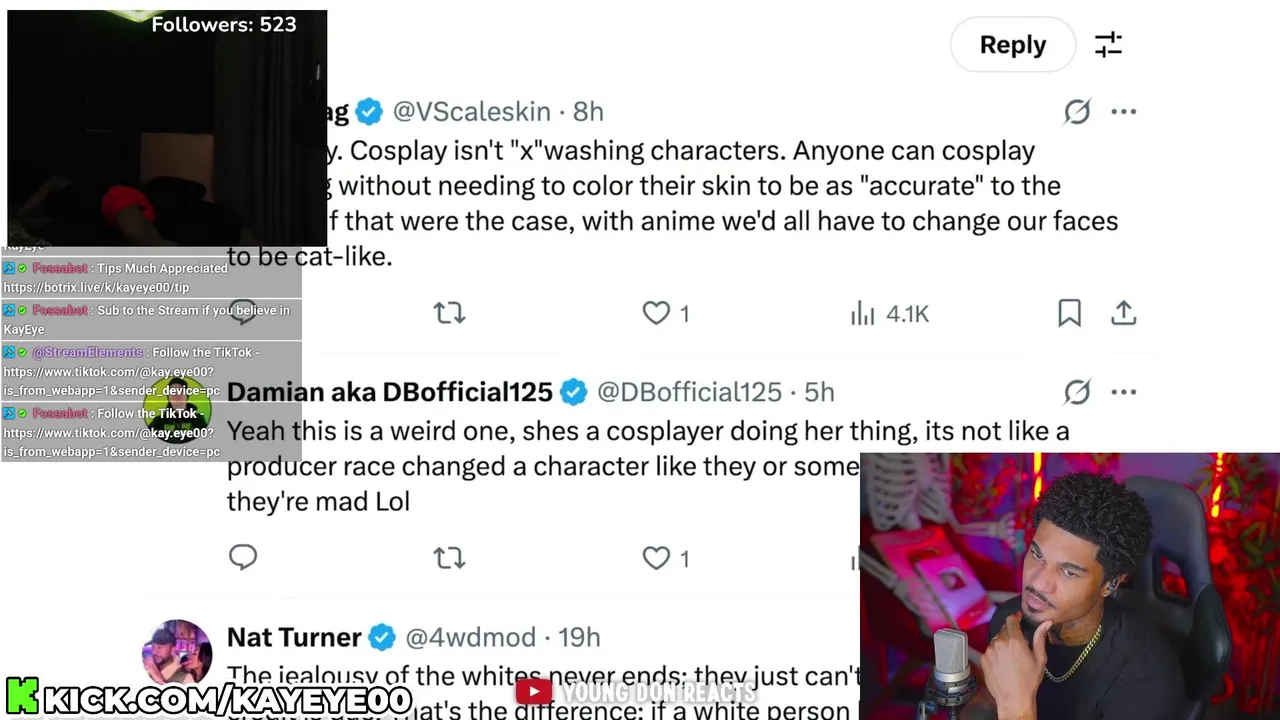Retweet the VScaleskin reply

point(449,314)
